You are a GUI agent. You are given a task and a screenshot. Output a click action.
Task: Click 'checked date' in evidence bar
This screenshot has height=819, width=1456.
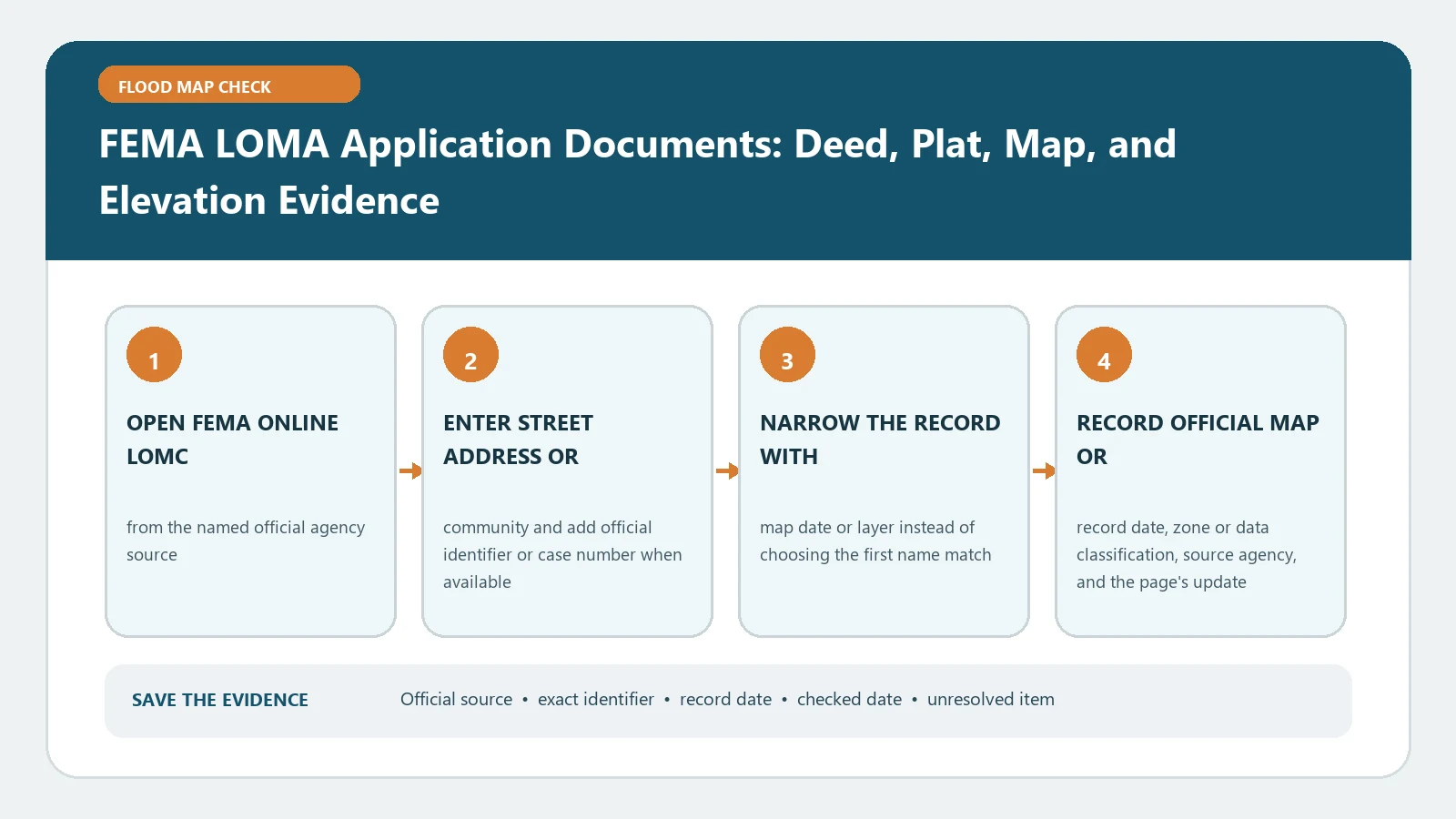(849, 699)
